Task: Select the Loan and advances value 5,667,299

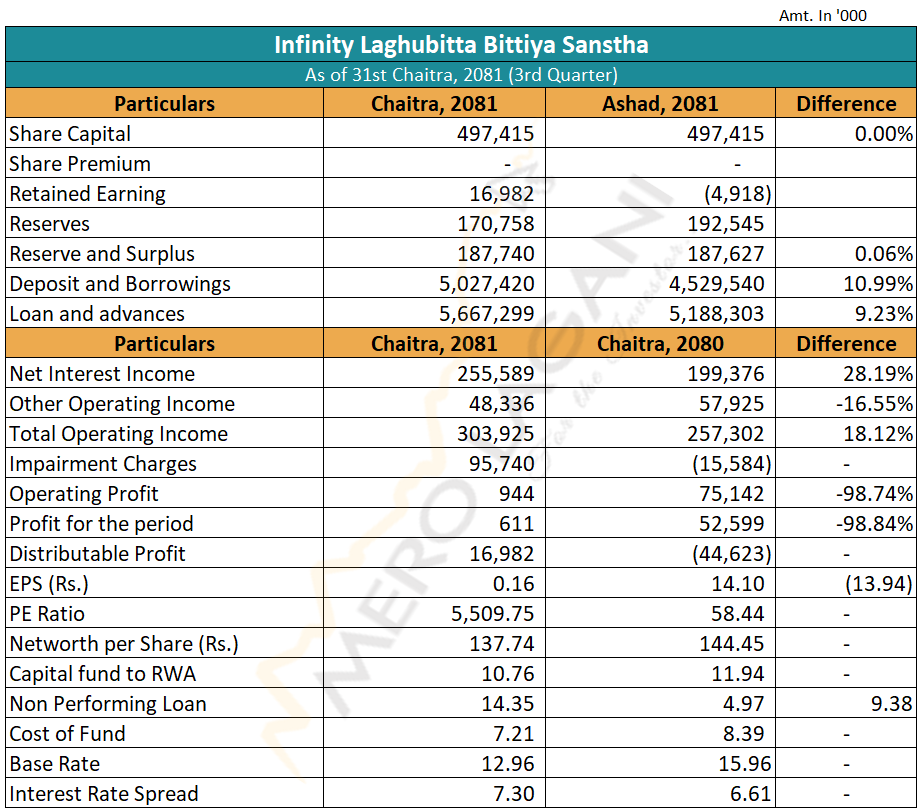Action: [486, 314]
